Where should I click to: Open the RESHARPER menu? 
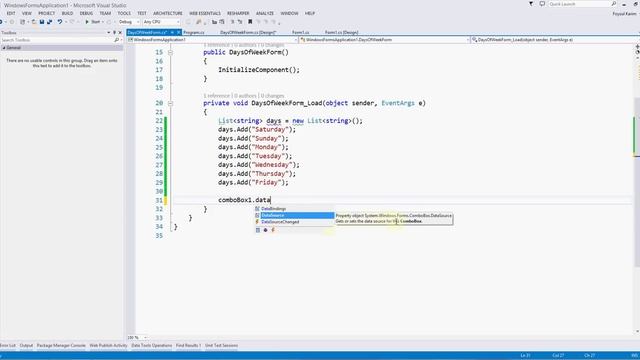tap(238, 13)
